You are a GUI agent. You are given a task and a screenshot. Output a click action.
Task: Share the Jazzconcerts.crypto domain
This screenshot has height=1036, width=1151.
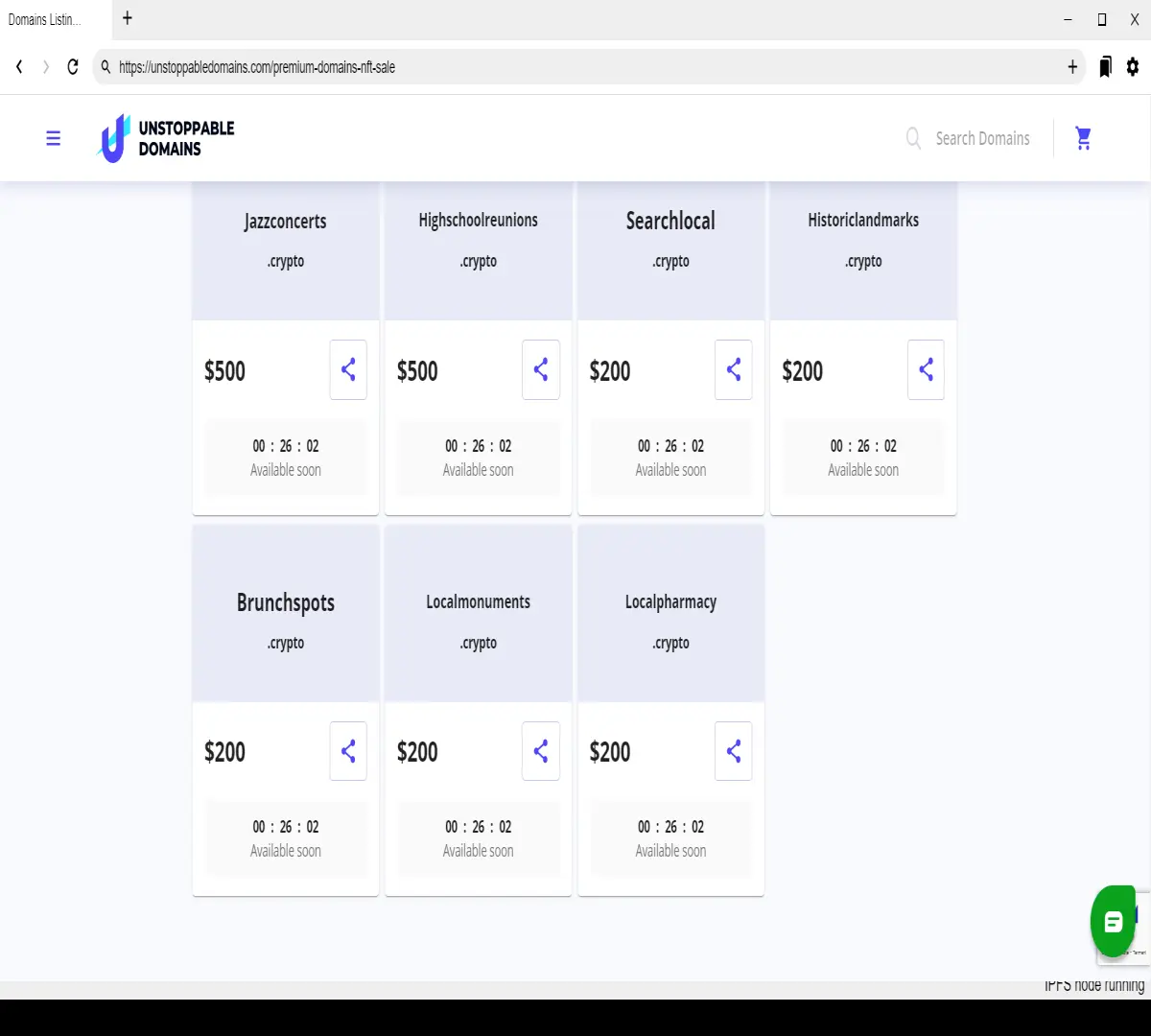pyautogui.click(x=348, y=369)
